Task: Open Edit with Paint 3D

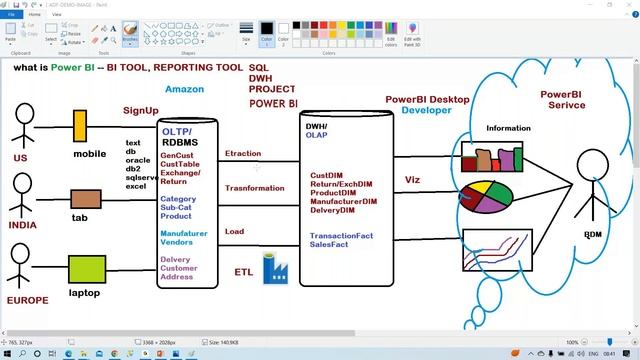Action: 412,34
